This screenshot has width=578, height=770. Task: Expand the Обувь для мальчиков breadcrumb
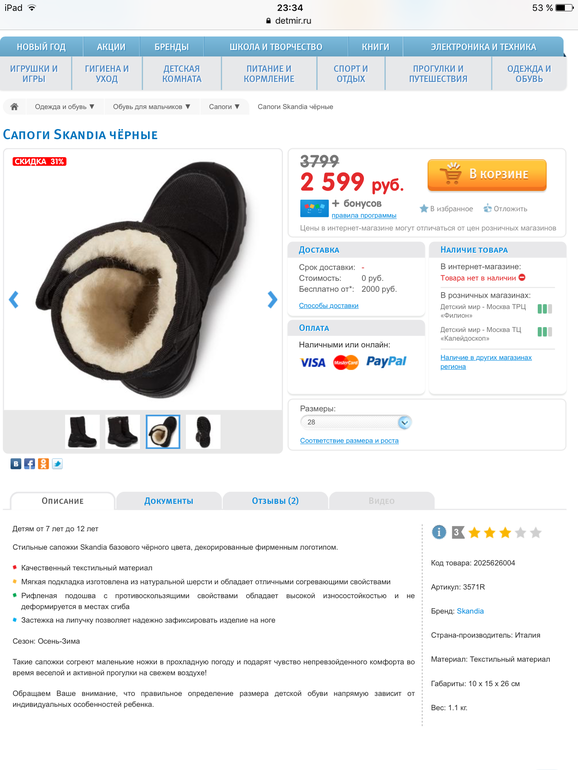(x=151, y=107)
